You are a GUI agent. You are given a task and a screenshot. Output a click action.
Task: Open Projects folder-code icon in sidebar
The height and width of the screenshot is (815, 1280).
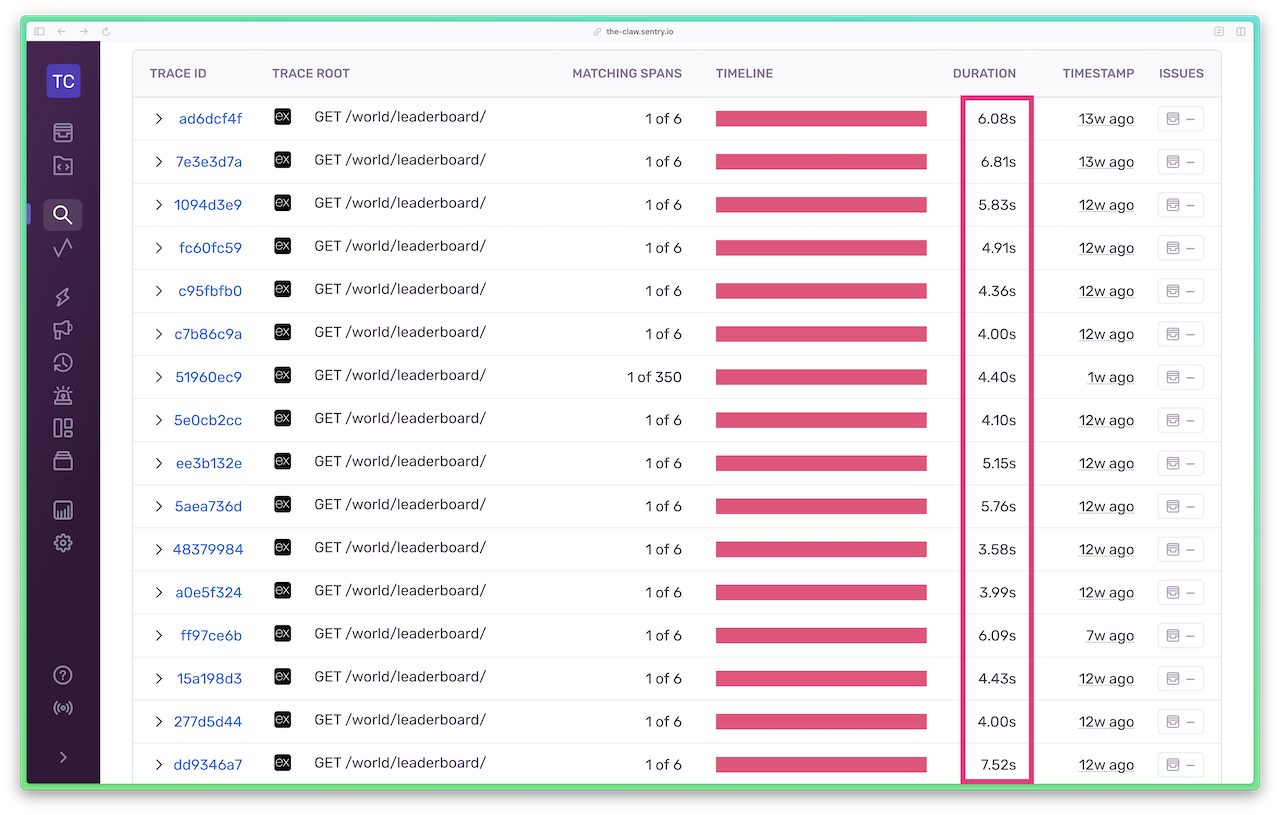(63, 166)
